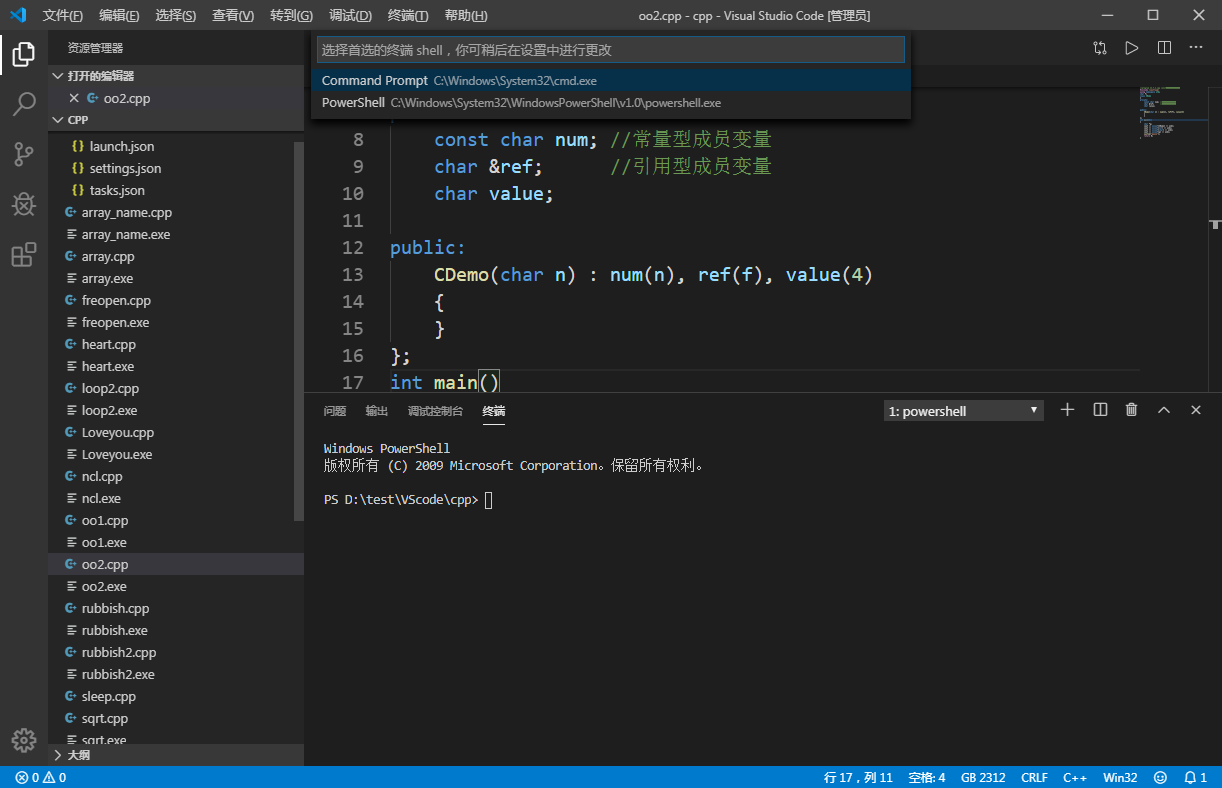Run the code with the play button
Viewport: 1222px width, 788px height.
pyautogui.click(x=1131, y=47)
